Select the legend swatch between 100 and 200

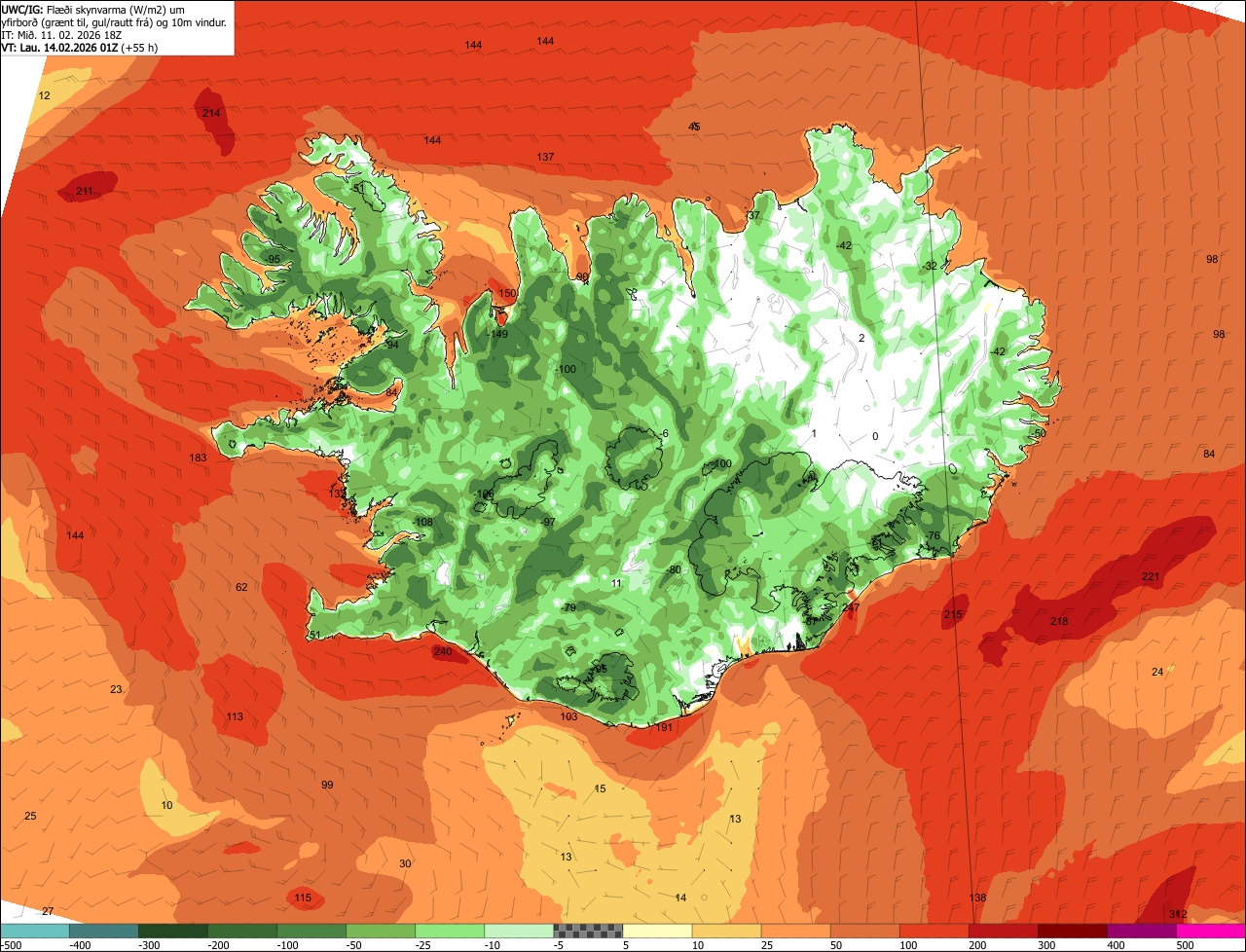(x=934, y=930)
